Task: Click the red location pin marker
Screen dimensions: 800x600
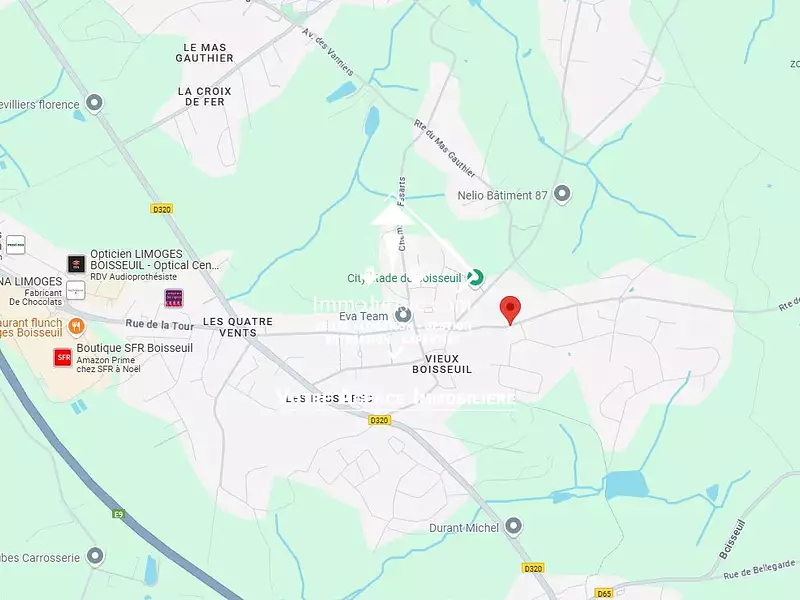Action: (x=510, y=309)
